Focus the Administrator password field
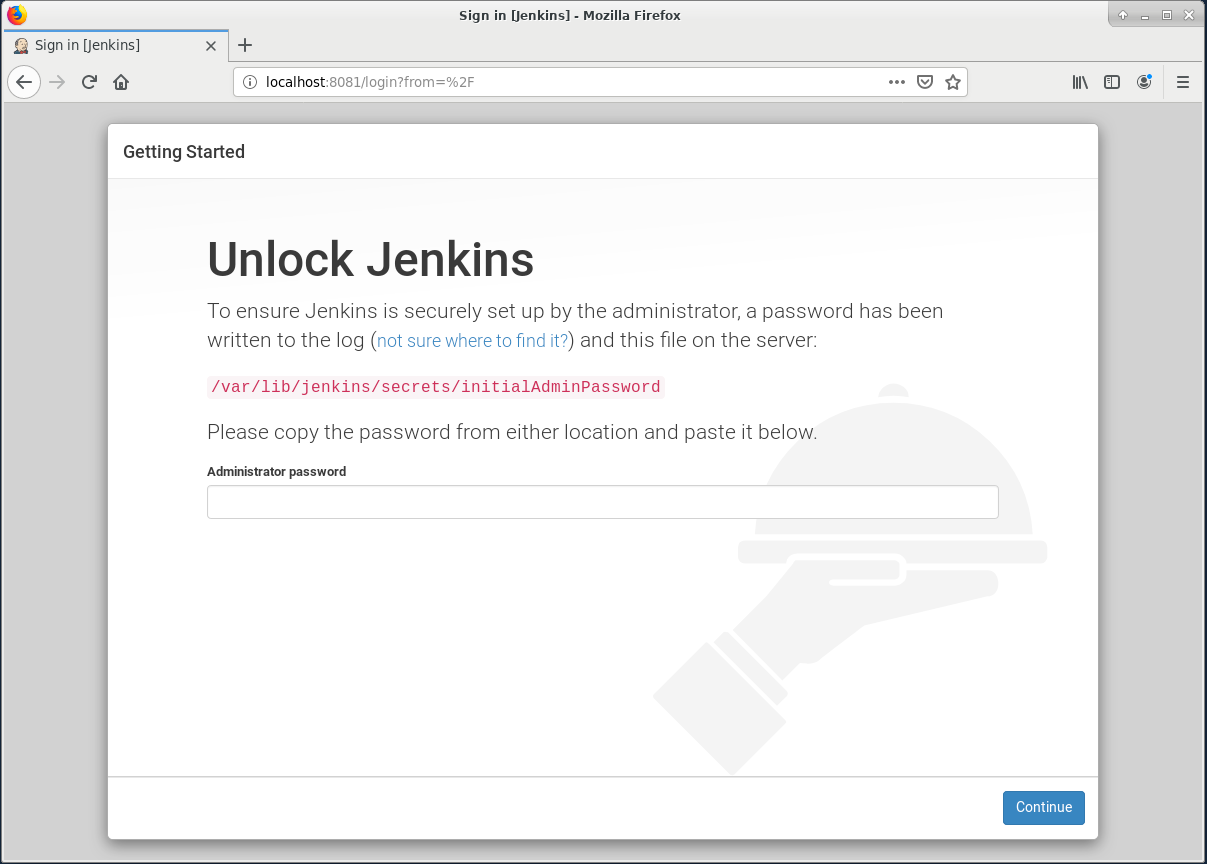This screenshot has width=1207, height=864. point(602,501)
